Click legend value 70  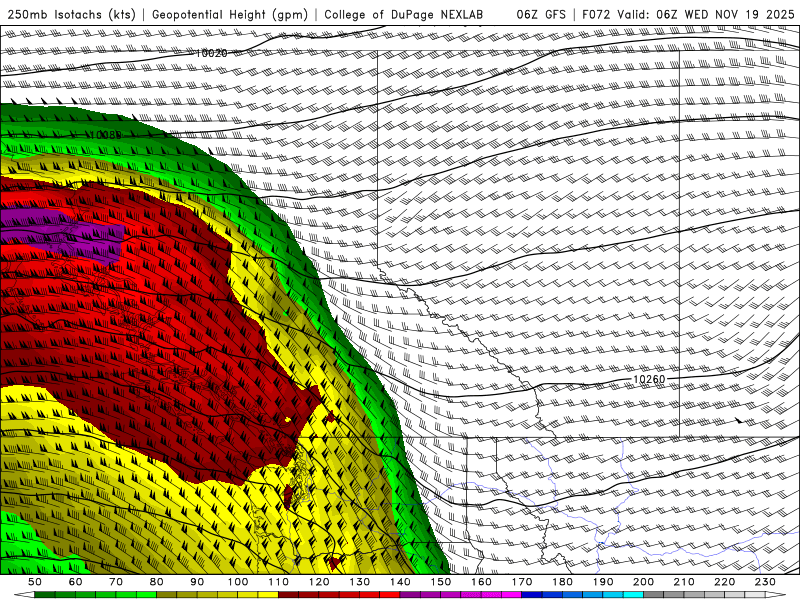click(x=116, y=582)
